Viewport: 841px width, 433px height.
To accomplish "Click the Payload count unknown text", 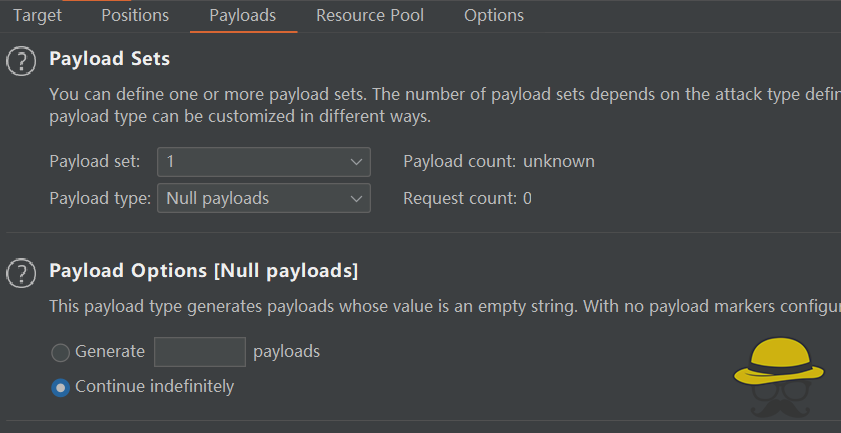I will [498, 162].
